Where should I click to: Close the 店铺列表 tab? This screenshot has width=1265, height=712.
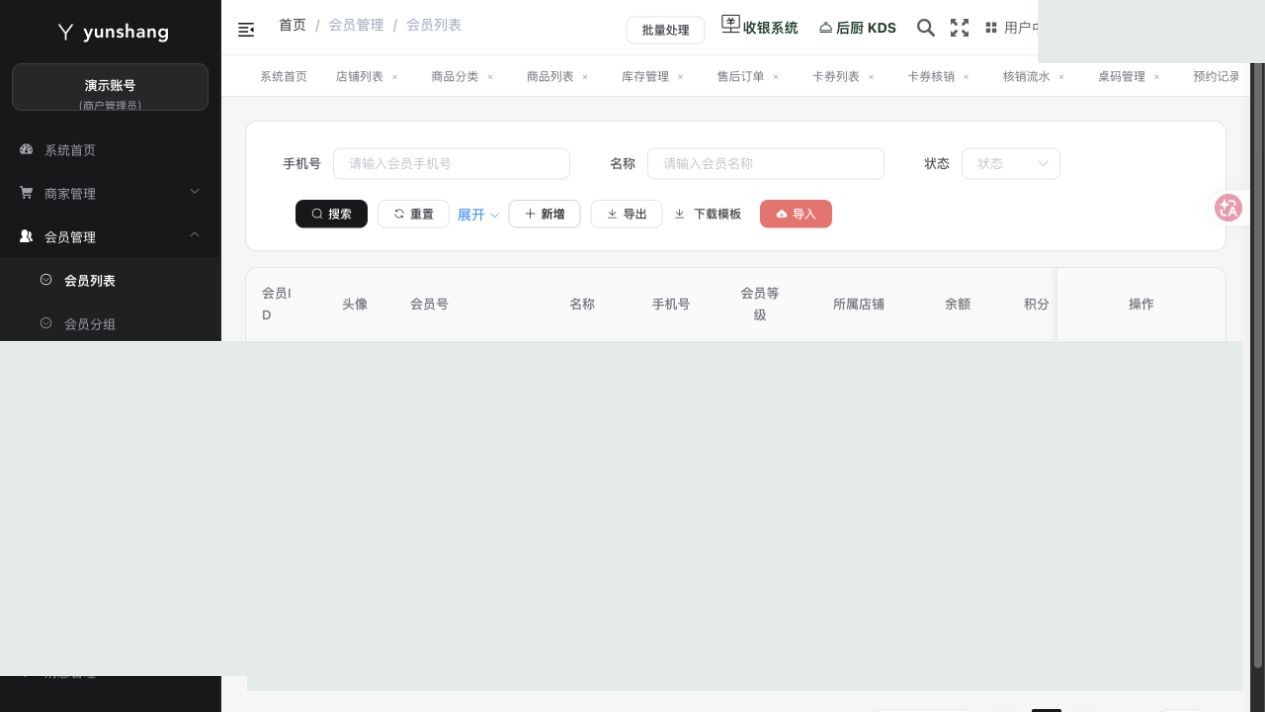395,77
